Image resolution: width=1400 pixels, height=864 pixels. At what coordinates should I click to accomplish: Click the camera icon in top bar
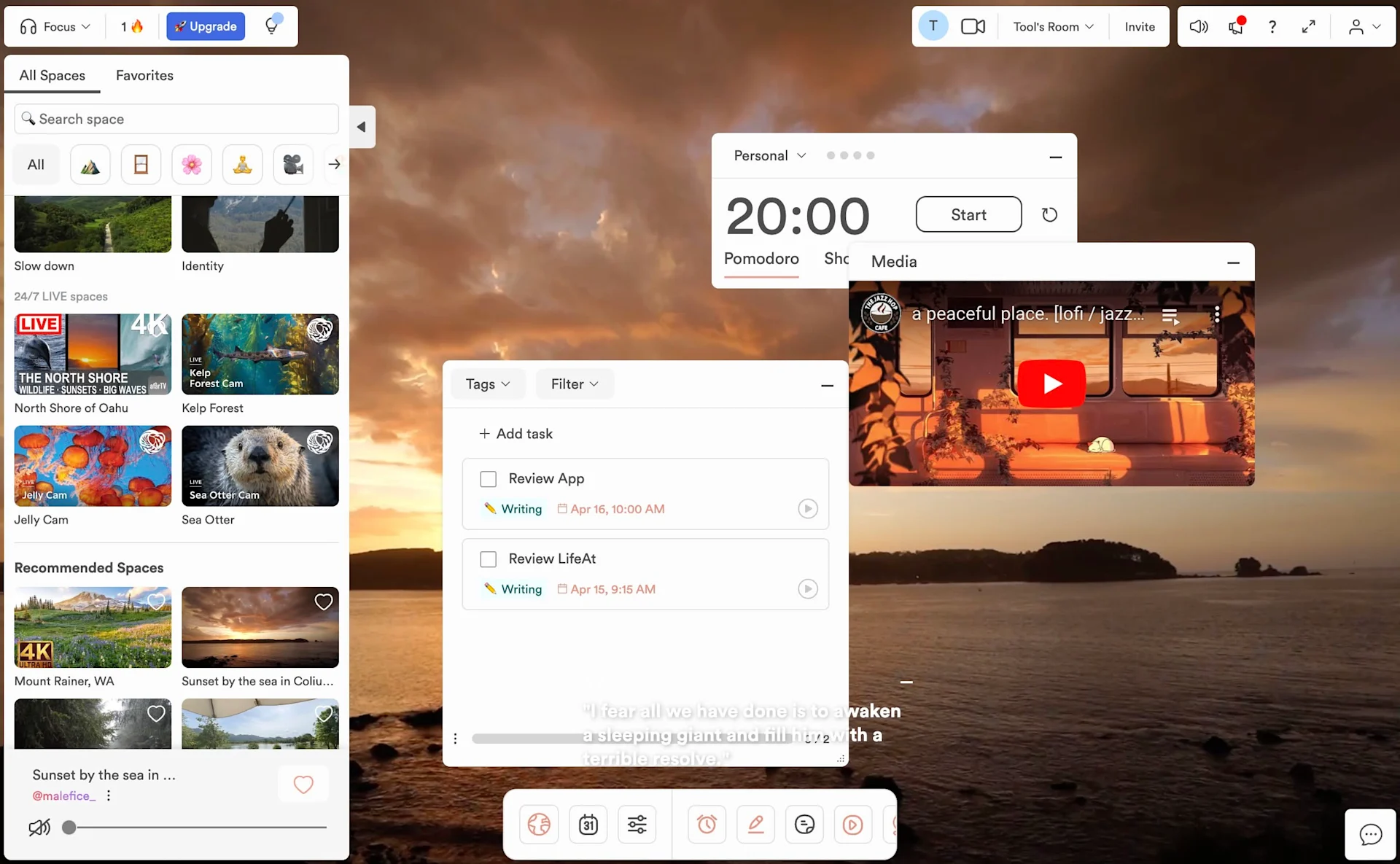click(973, 26)
